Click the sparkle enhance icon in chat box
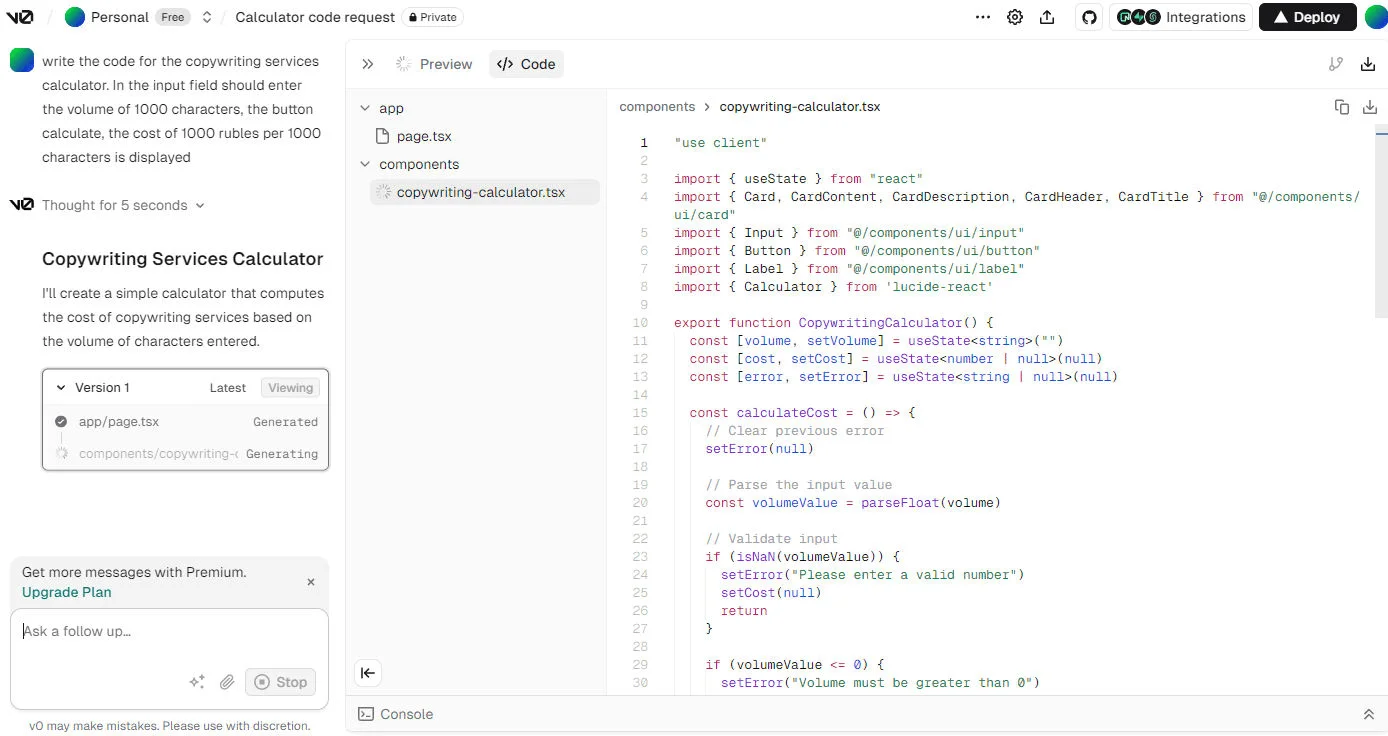Viewport: 1388px width, 736px height. tap(197, 681)
